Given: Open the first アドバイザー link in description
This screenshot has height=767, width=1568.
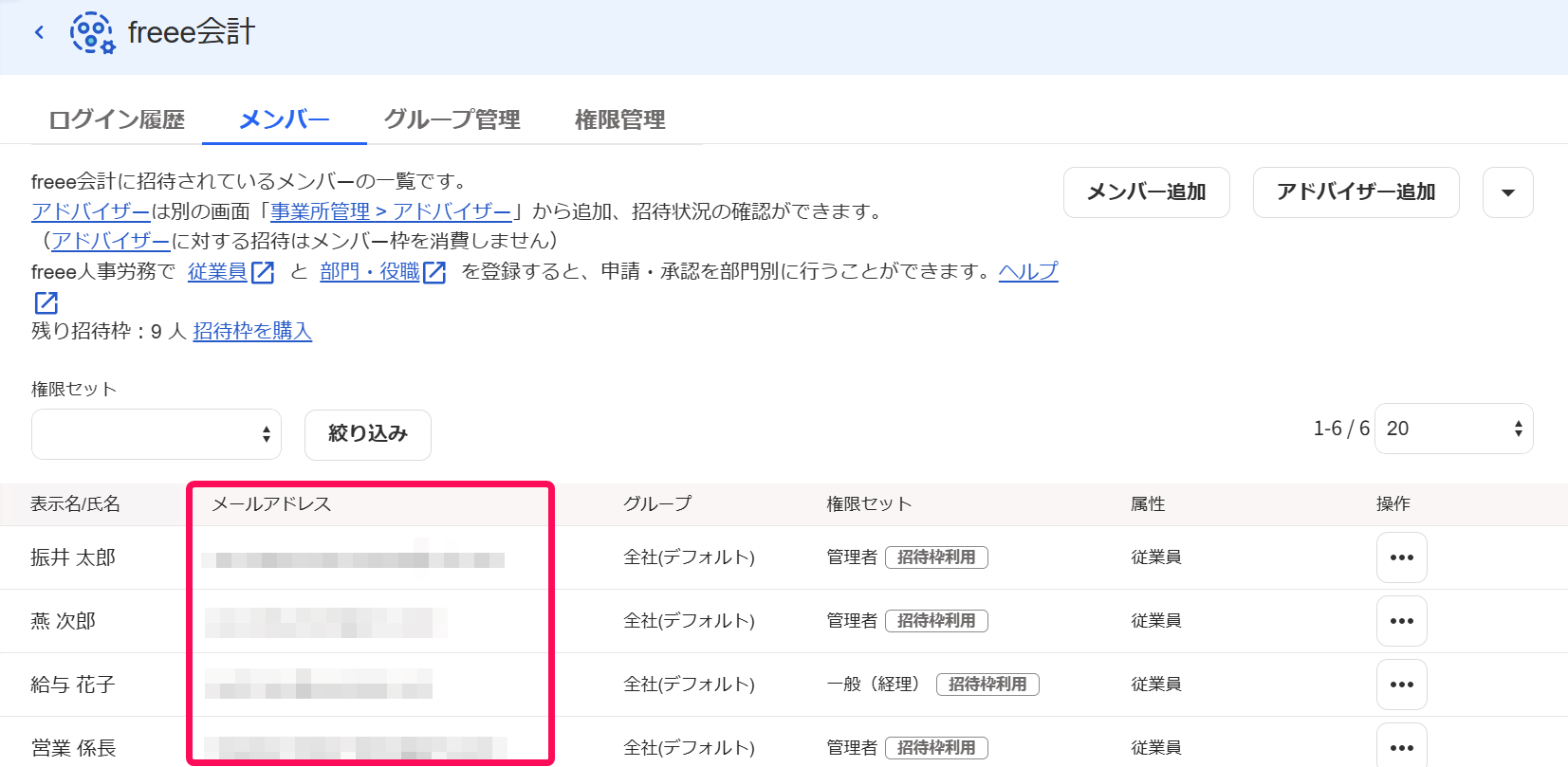Looking at the screenshot, I should [90, 211].
